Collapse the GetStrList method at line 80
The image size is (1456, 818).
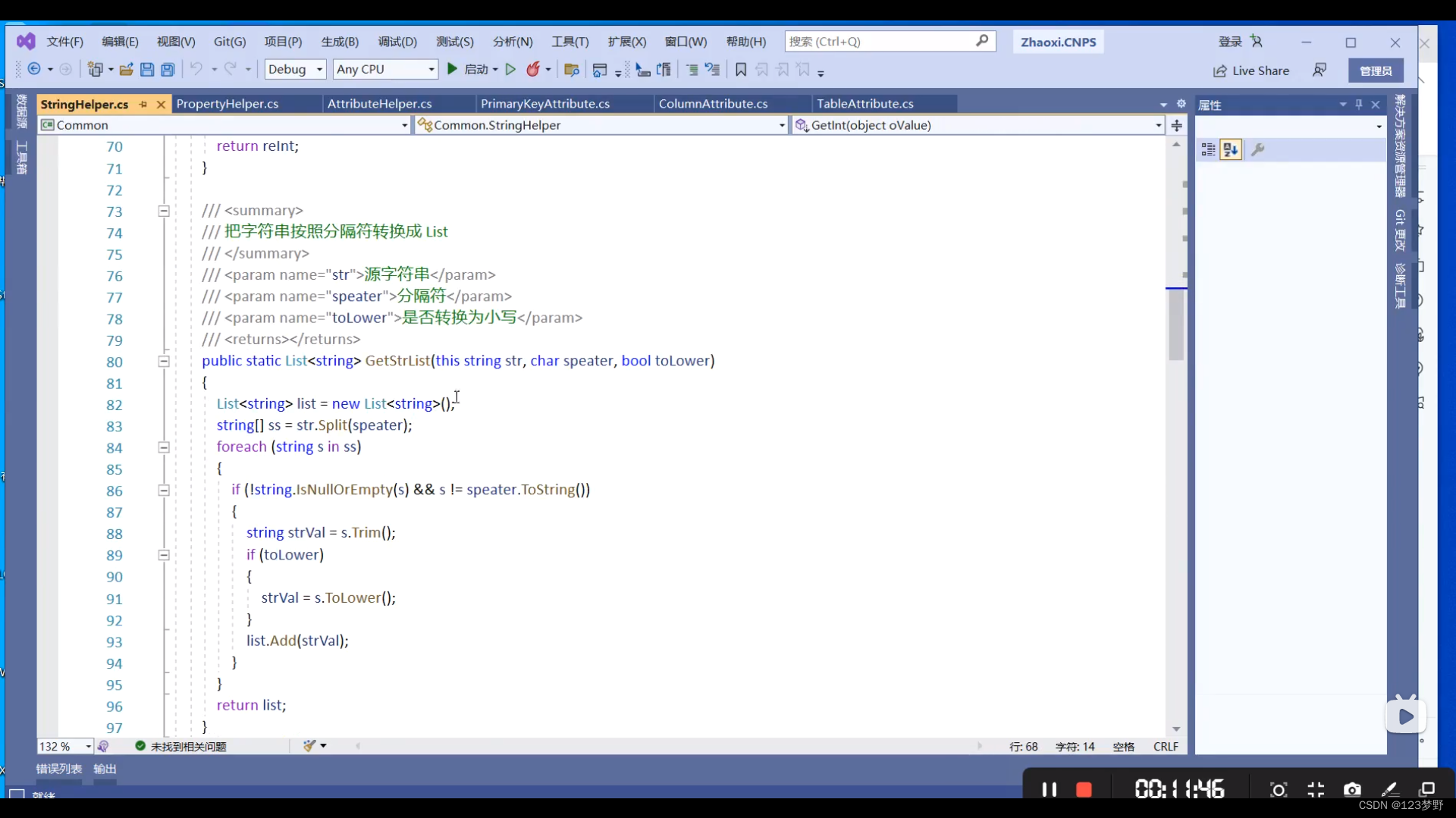click(163, 362)
